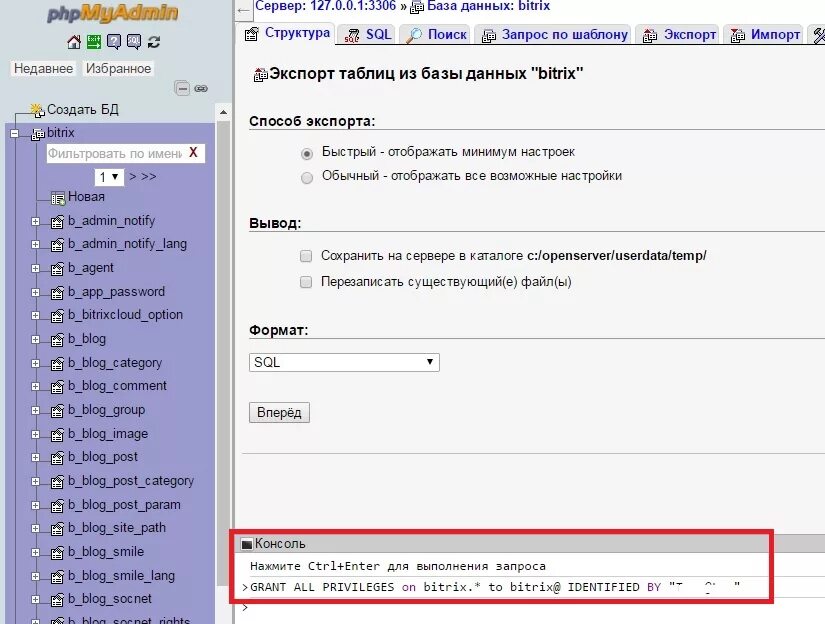Click table icon next to b_admin_notify
825x624 pixels.
[57, 222]
